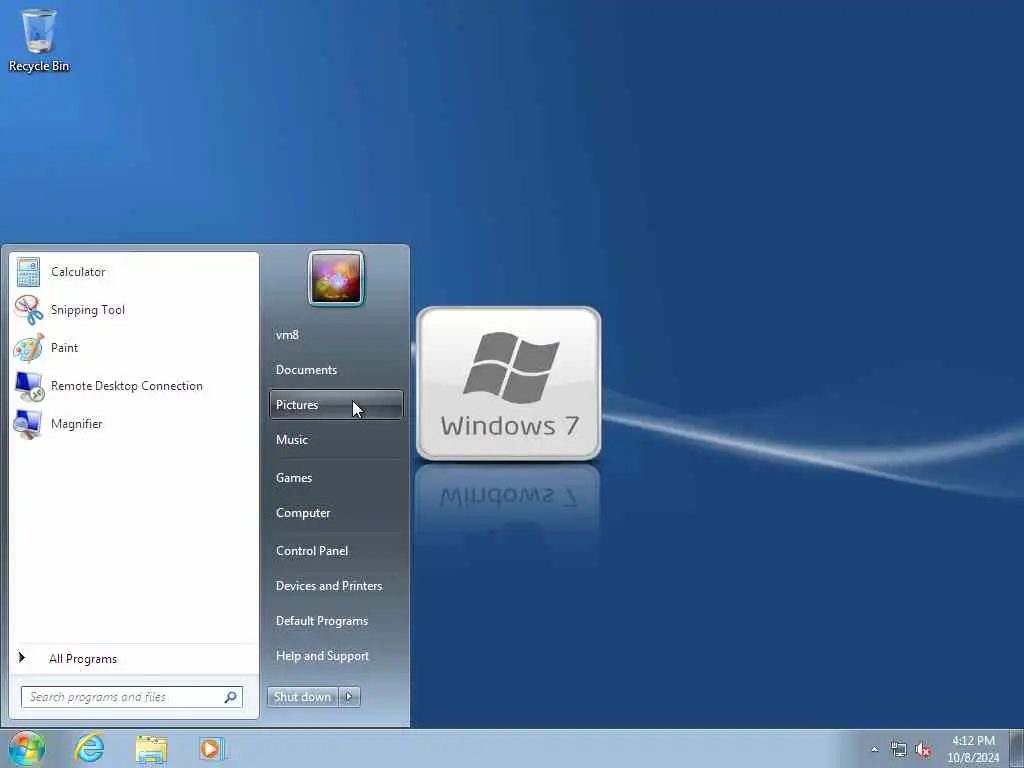
Task: Expand the shut down options arrow
Action: [349, 697]
